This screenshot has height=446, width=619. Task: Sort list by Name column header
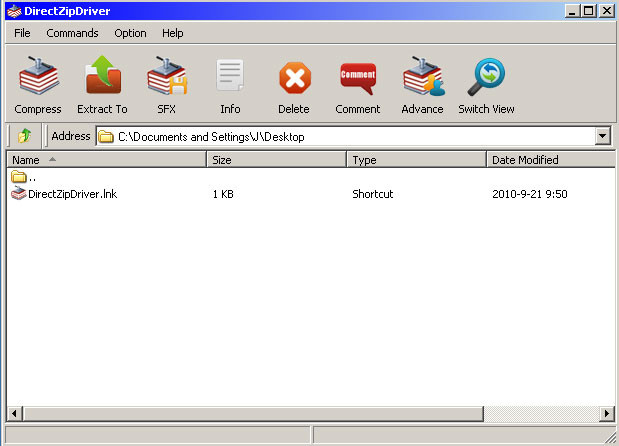(107, 160)
